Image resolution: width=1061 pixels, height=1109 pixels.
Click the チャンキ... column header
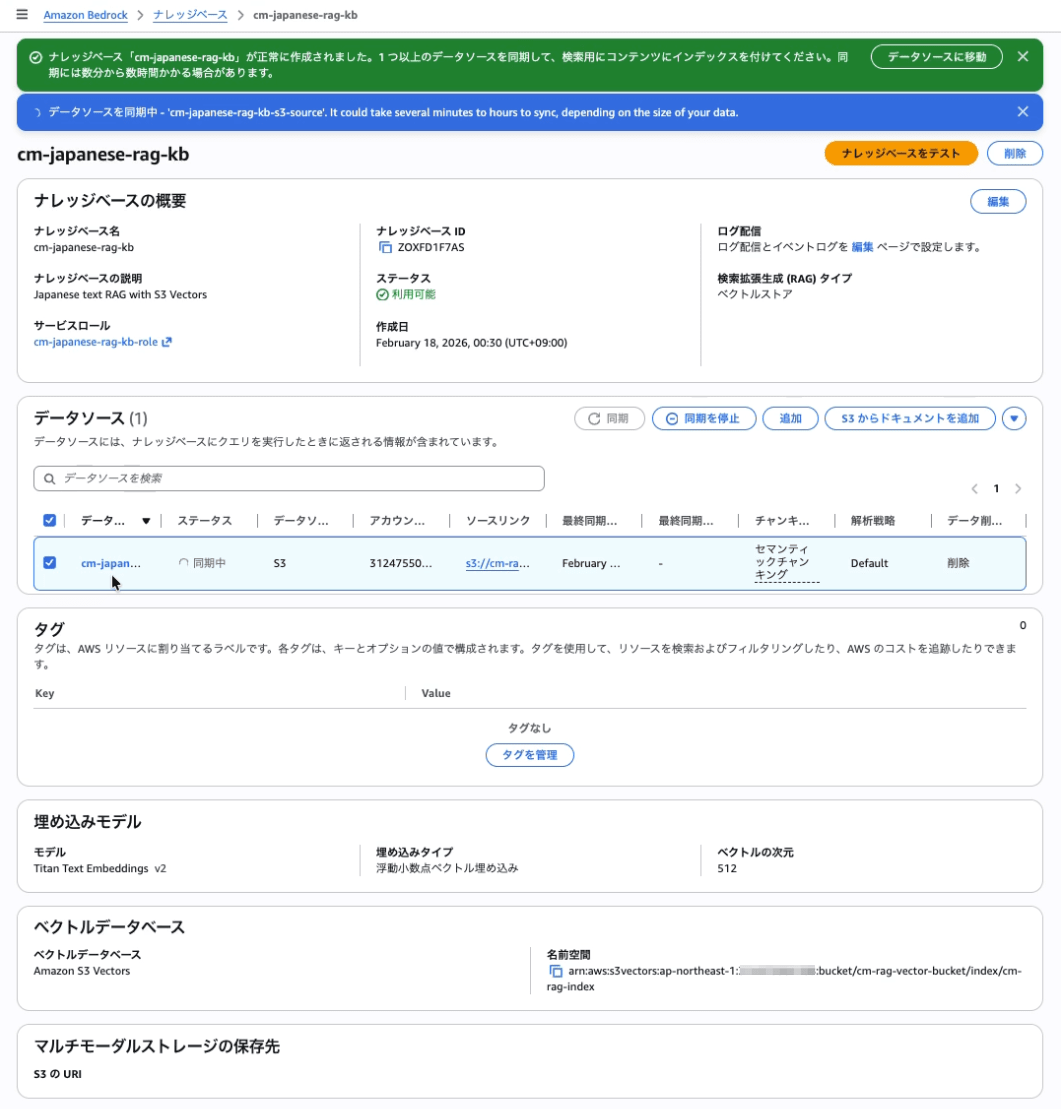tap(782, 521)
